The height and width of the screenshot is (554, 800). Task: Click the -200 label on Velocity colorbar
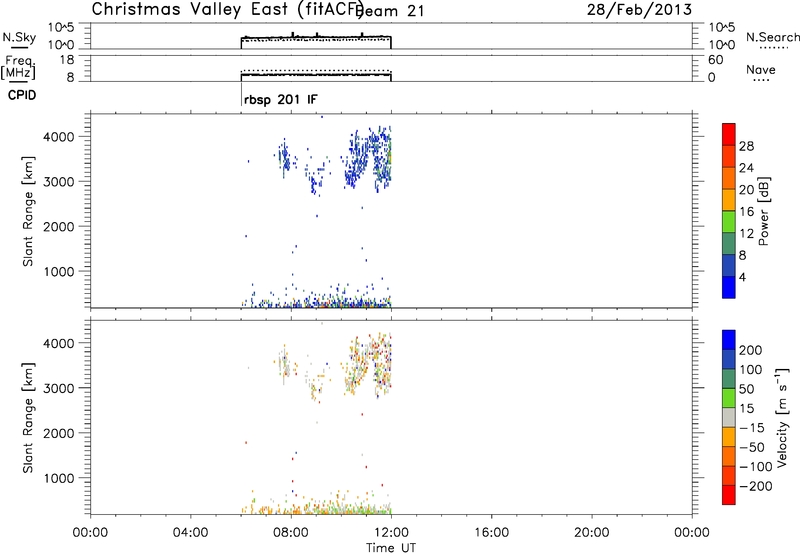(x=755, y=486)
